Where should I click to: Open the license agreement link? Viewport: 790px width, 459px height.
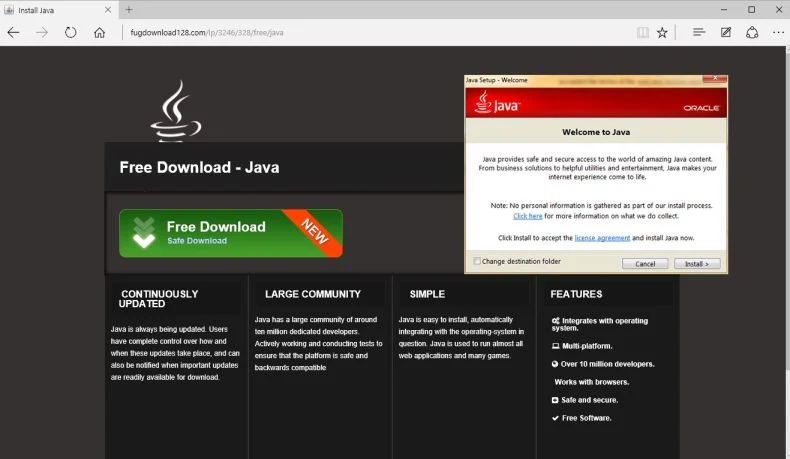(x=602, y=238)
